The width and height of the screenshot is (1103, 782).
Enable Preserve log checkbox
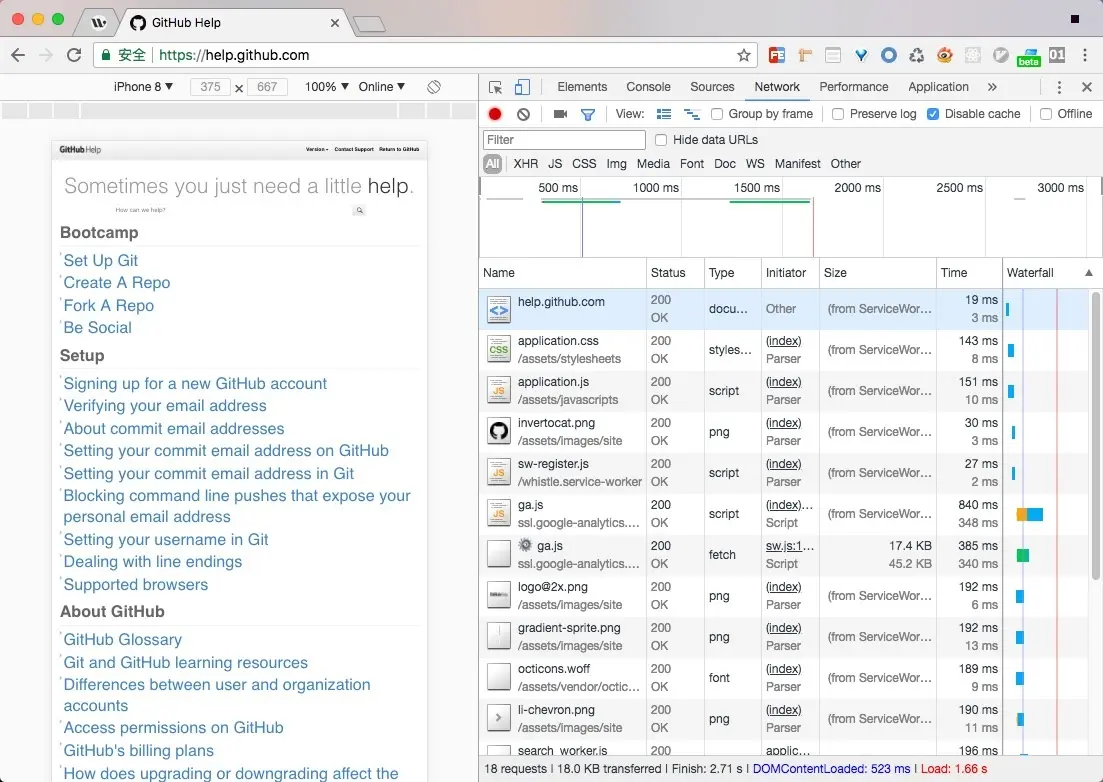coord(838,114)
